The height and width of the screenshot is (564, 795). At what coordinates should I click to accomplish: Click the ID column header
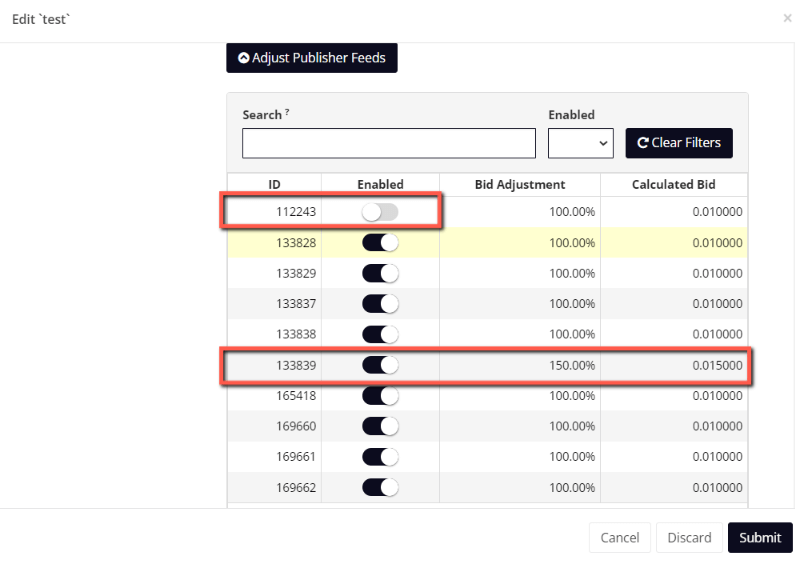click(x=274, y=185)
